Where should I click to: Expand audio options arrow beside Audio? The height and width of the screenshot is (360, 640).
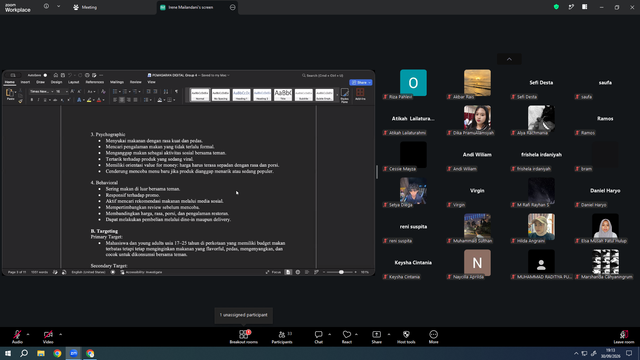coord(28,334)
